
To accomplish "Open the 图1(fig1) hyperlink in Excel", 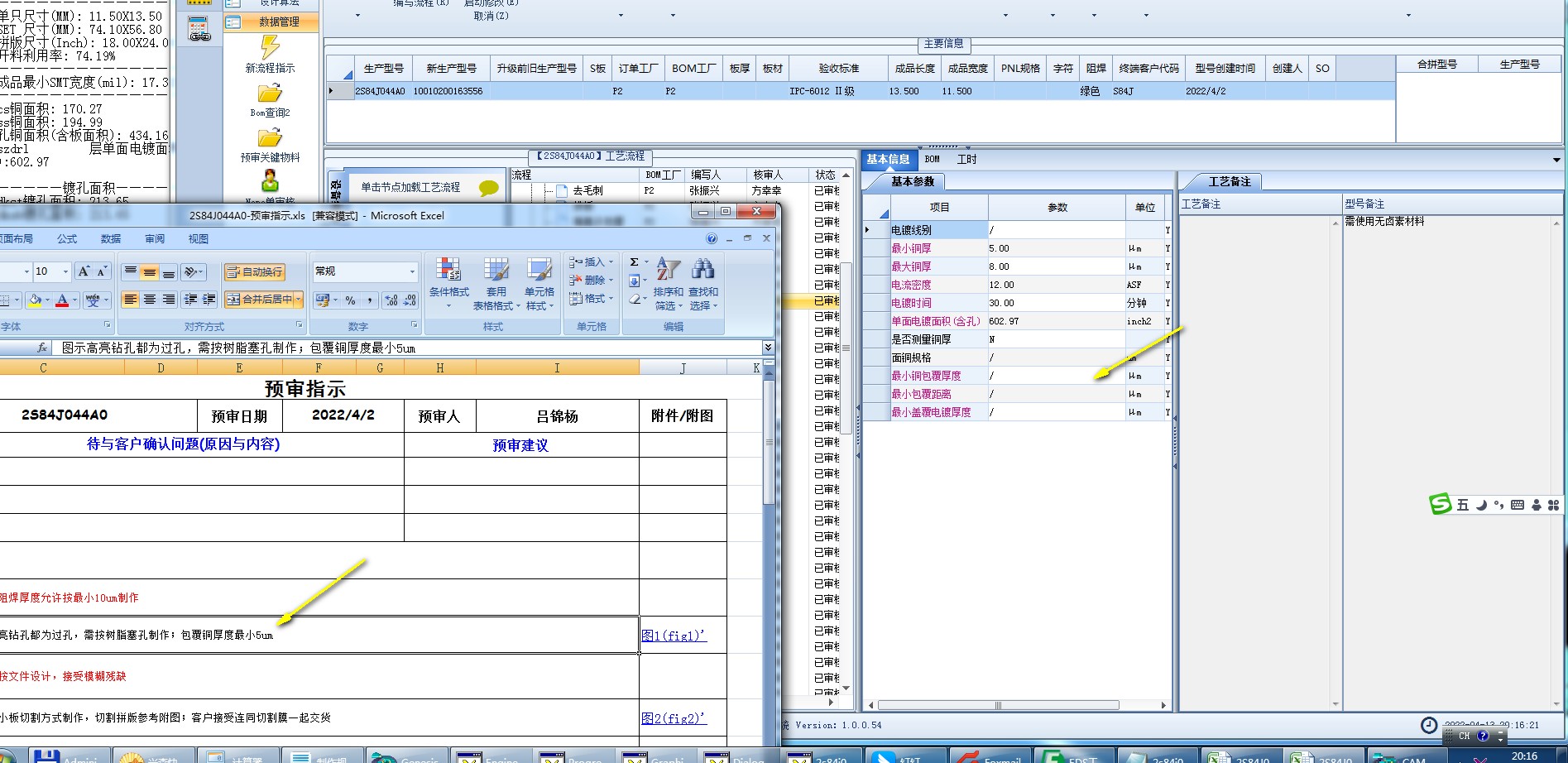I will [x=674, y=636].
